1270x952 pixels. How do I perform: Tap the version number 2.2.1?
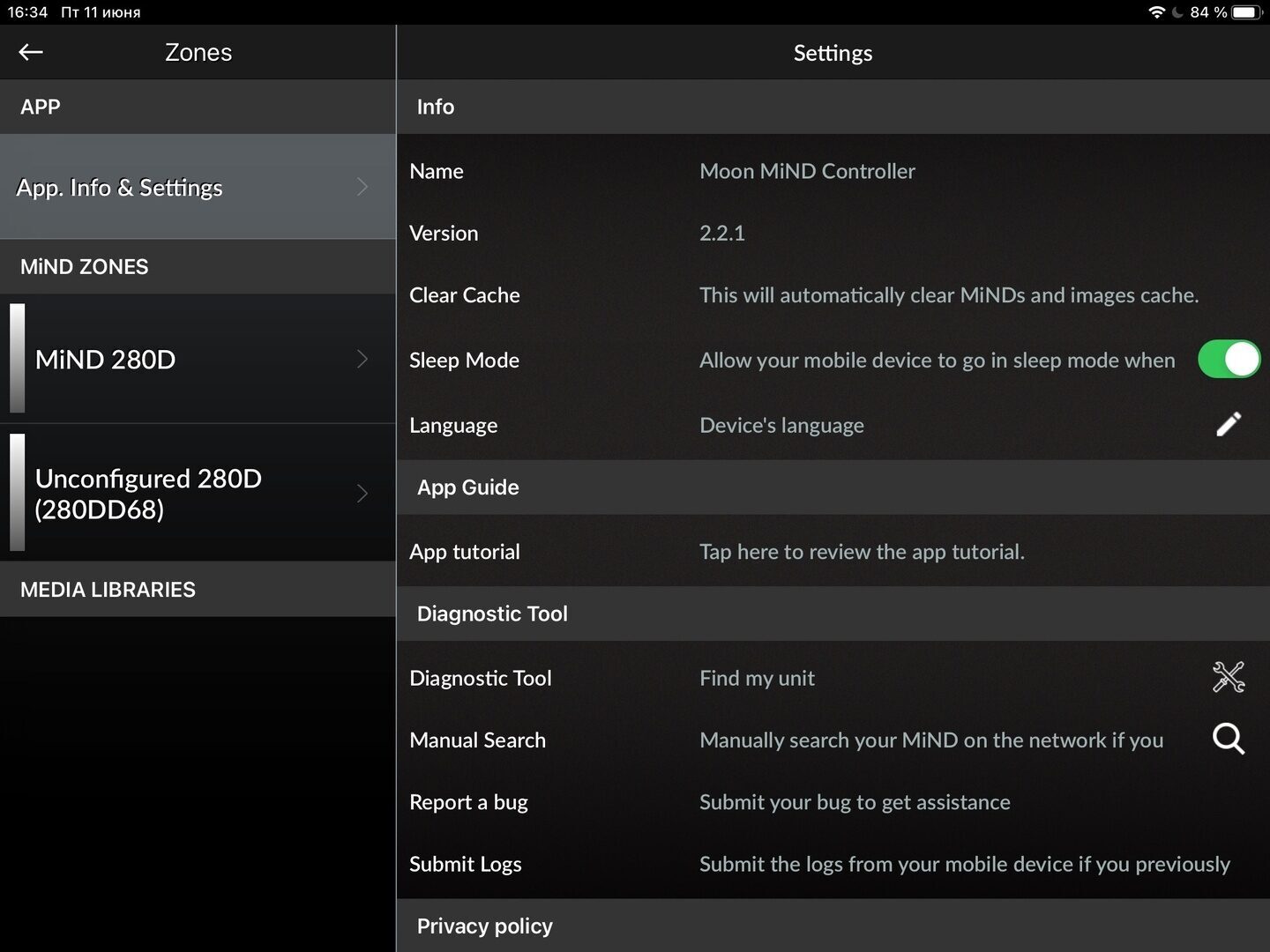[722, 234]
